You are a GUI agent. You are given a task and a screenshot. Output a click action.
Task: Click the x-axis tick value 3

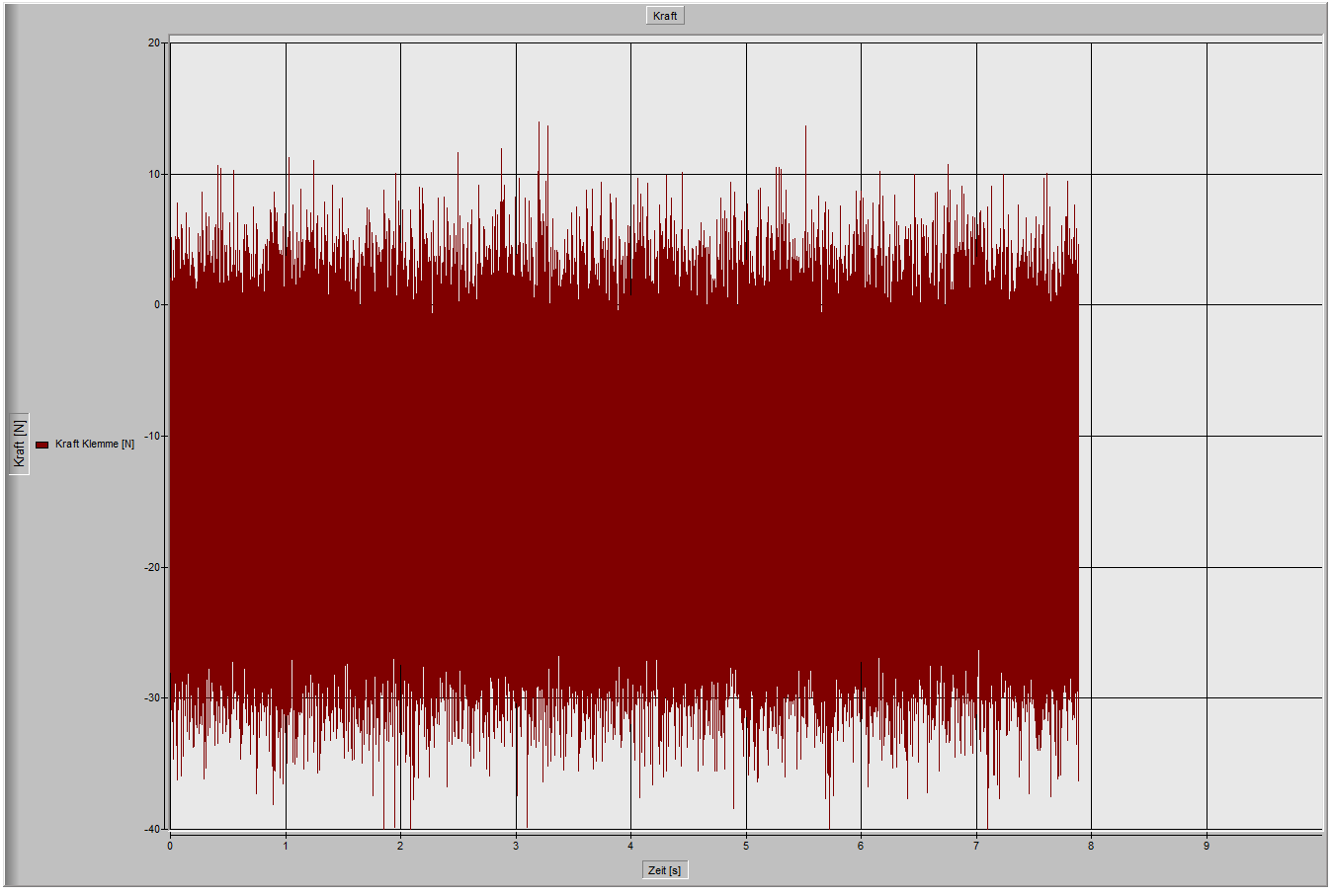516,846
